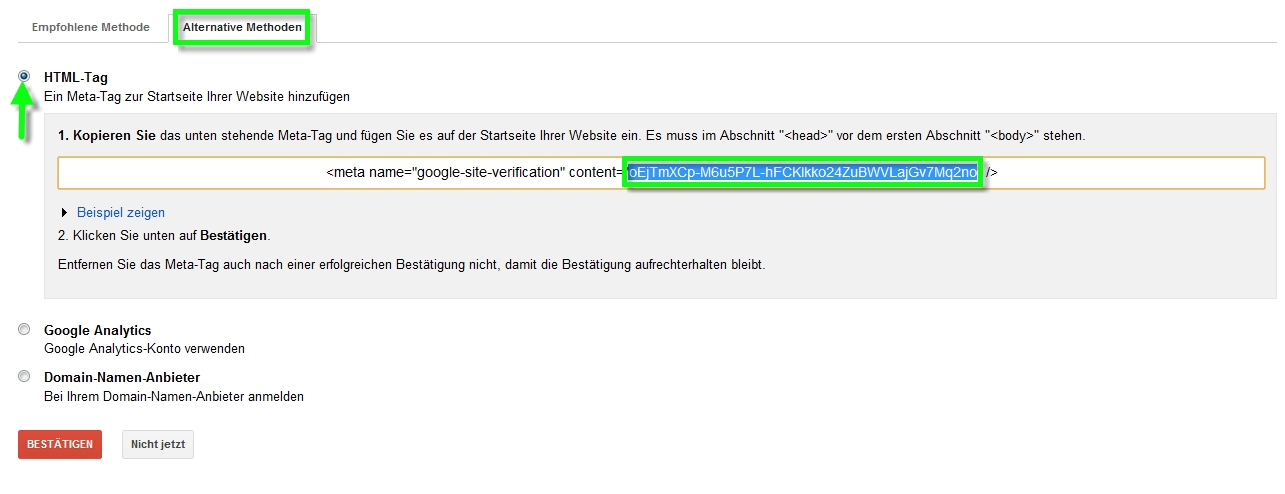1285x494 pixels.
Task: Click the HTML-Tag heading label
Action: click(76, 77)
